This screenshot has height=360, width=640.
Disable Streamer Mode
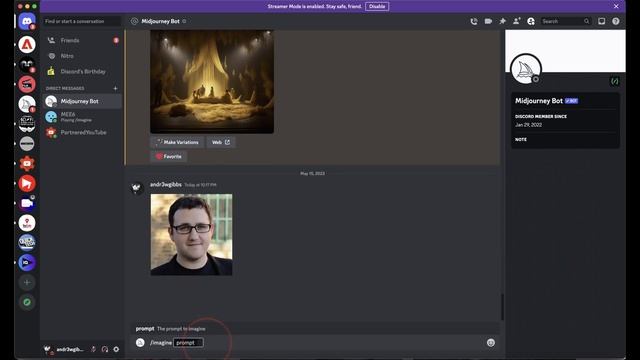pyautogui.click(x=377, y=7)
